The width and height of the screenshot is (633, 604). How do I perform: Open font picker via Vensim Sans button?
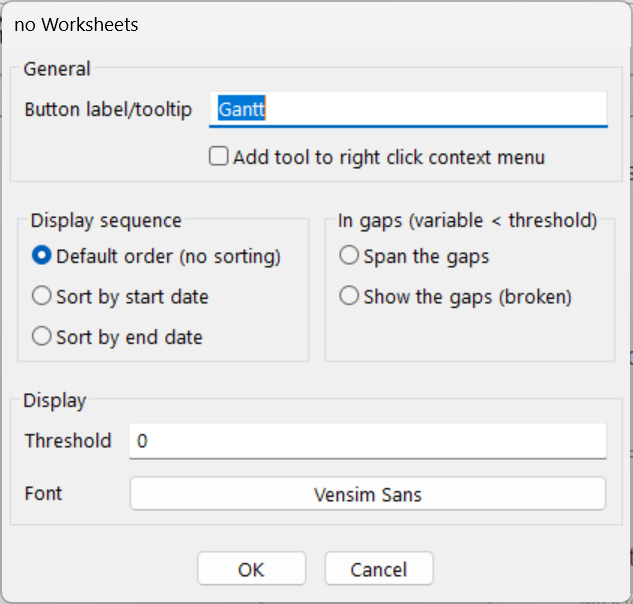coord(367,494)
